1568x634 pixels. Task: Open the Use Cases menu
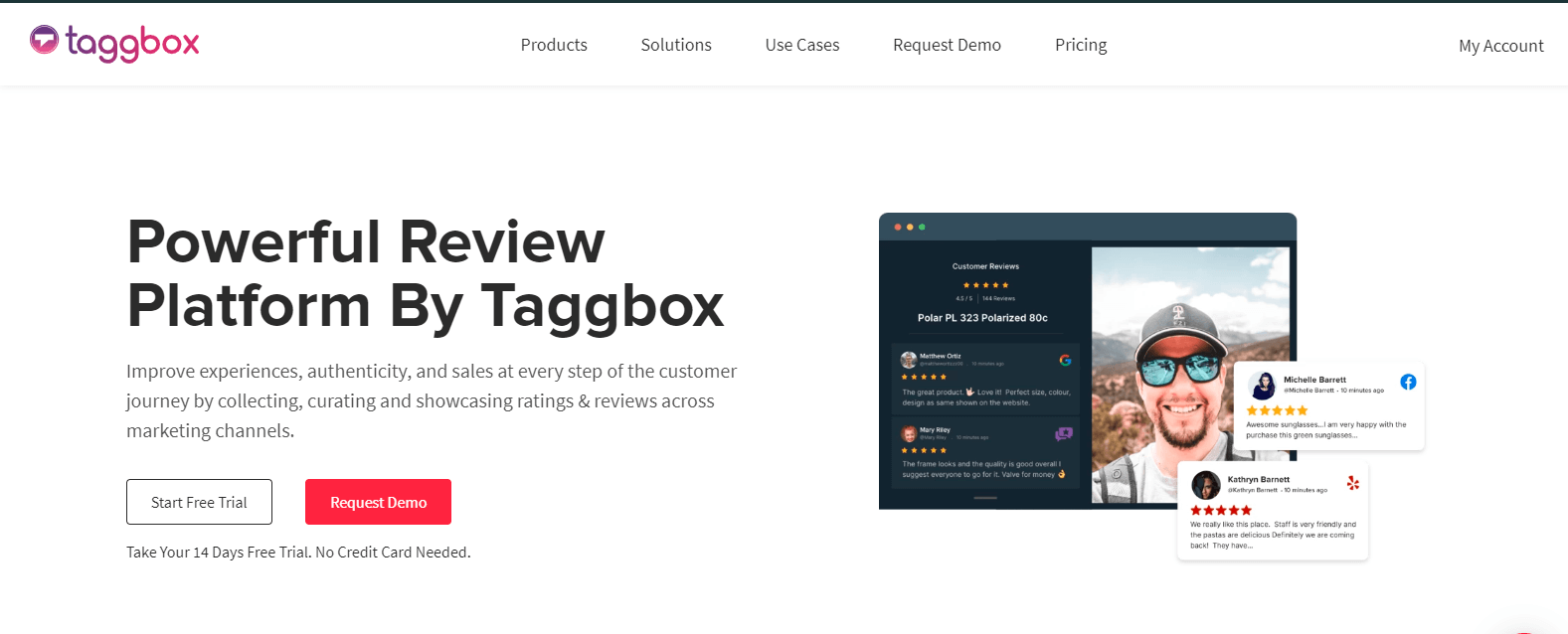pyautogui.click(x=802, y=45)
